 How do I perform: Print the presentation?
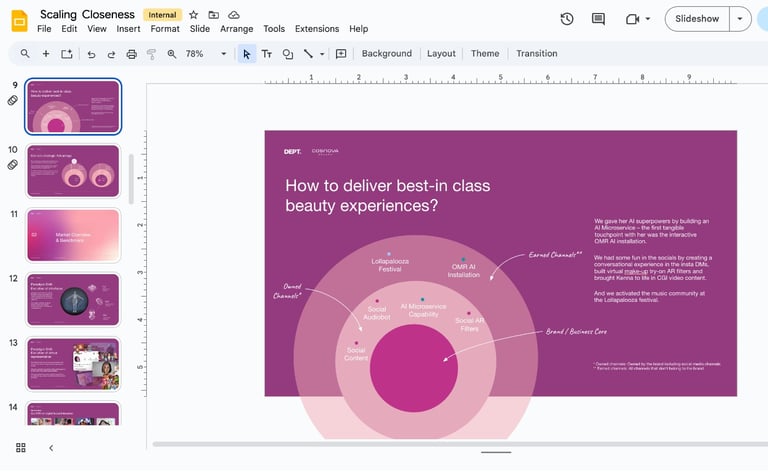click(x=131, y=54)
